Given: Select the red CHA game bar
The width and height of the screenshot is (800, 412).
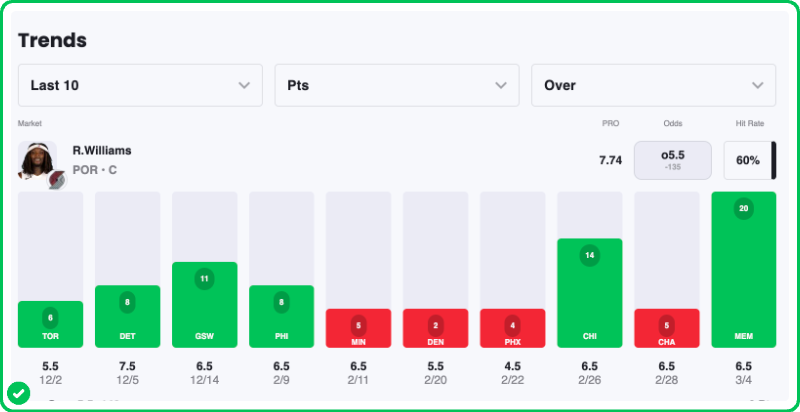Looking at the screenshot, I should tap(666, 328).
